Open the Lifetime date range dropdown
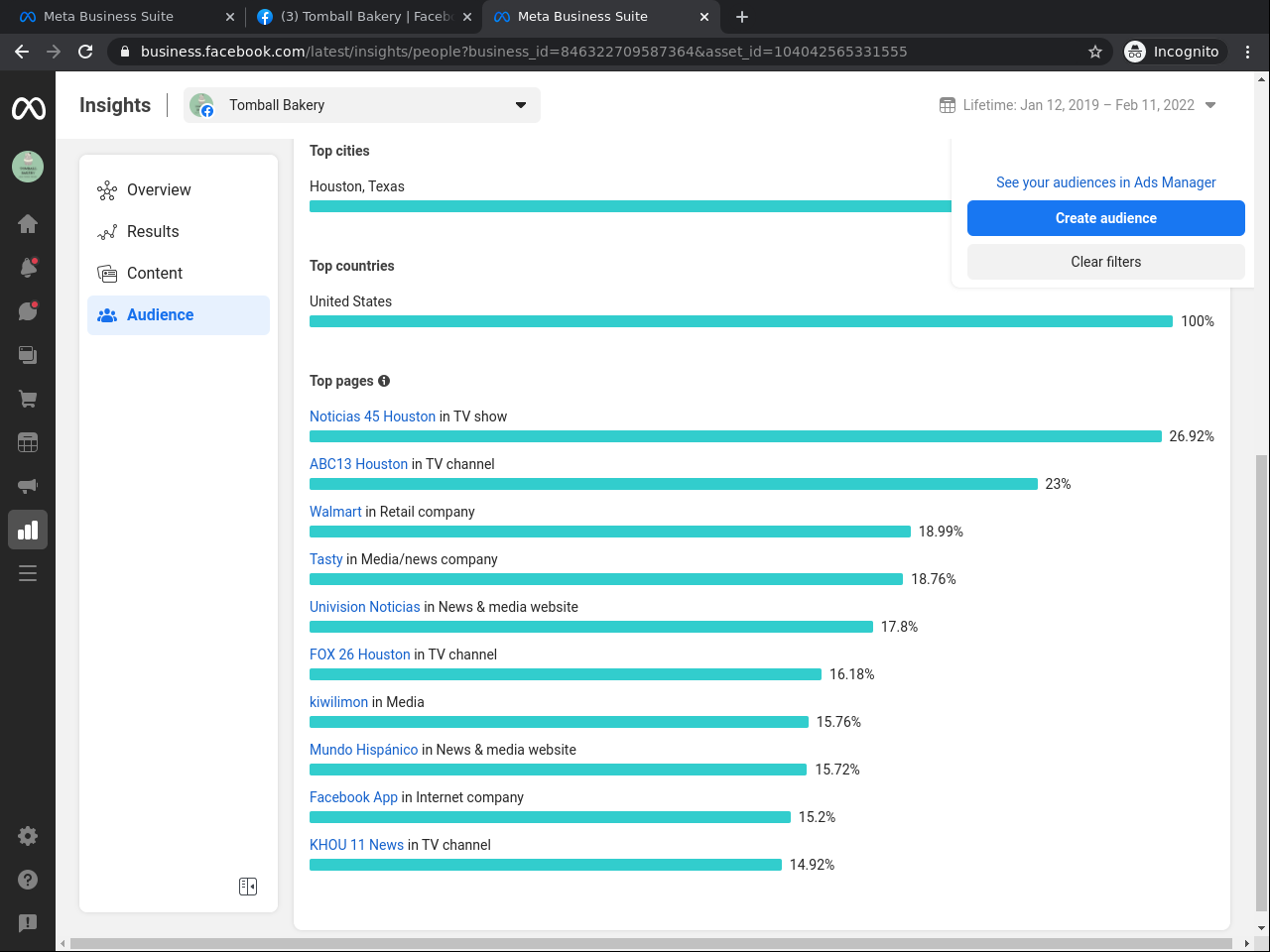Image resolution: width=1270 pixels, height=952 pixels. pyautogui.click(x=1078, y=105)
